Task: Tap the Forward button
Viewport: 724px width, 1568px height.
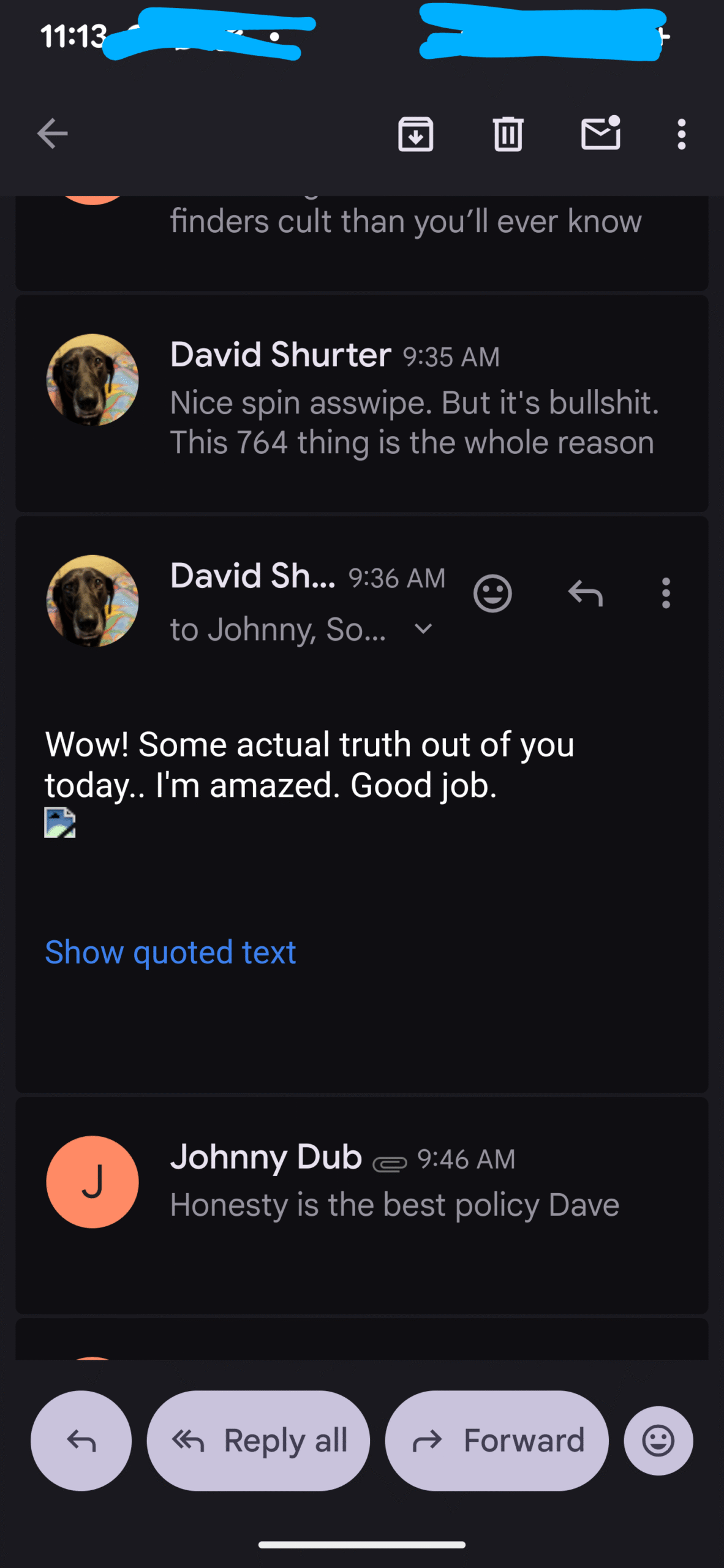Action: tap(497, 1441)
